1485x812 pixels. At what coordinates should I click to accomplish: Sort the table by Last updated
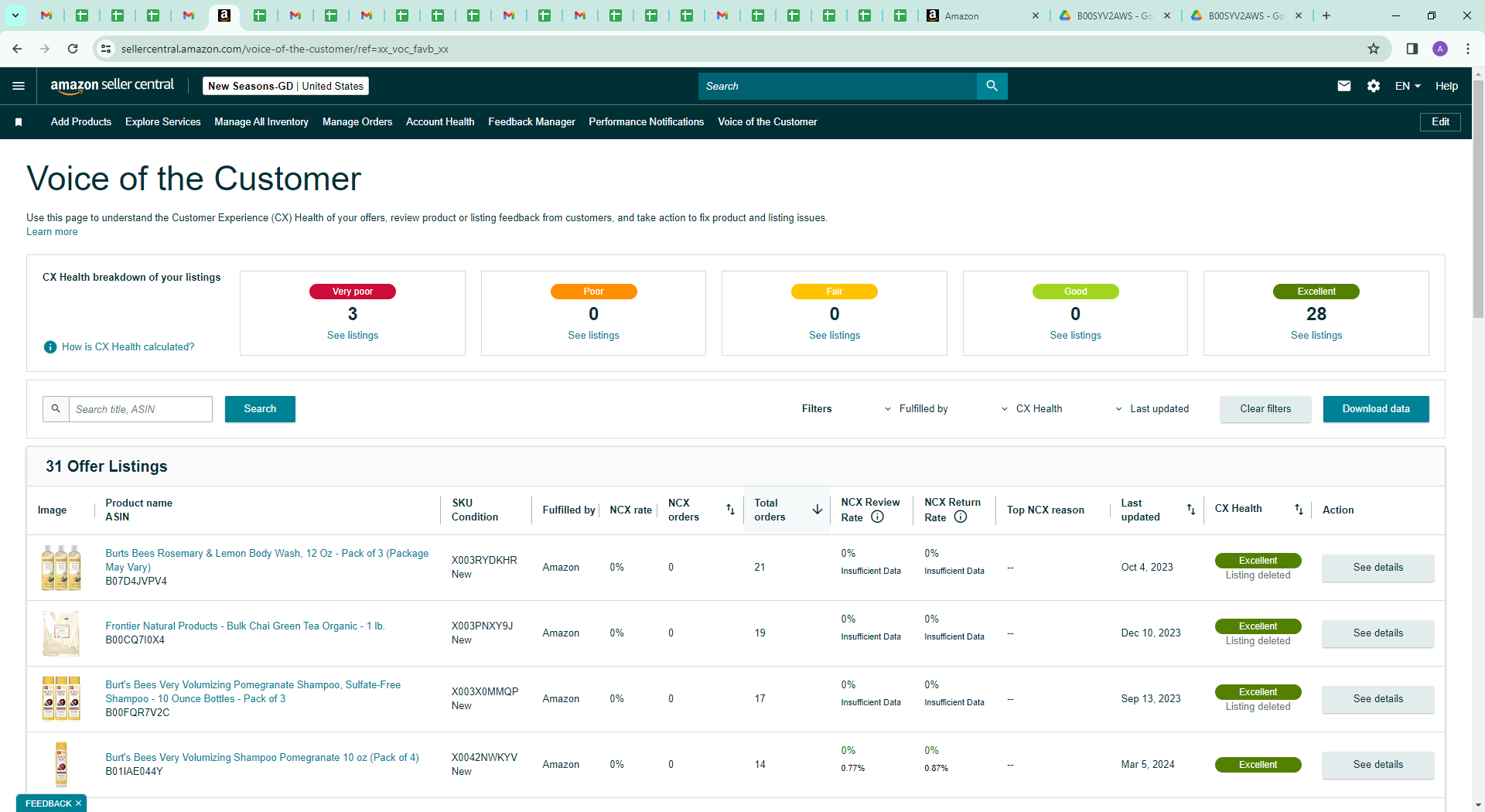[x=1191, y=510]
